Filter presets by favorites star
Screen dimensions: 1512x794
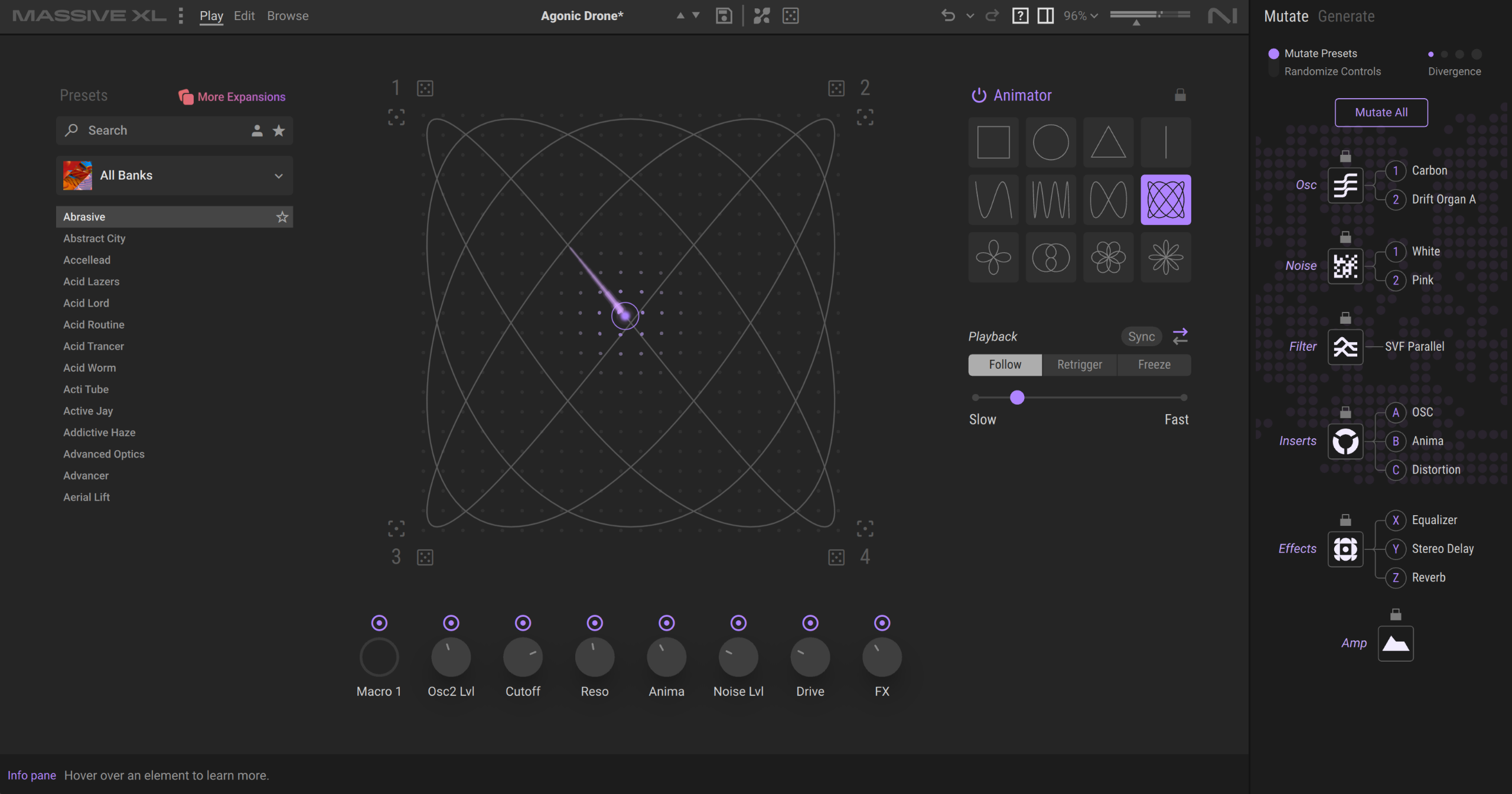pyautogui.click(x=279, y=131)
